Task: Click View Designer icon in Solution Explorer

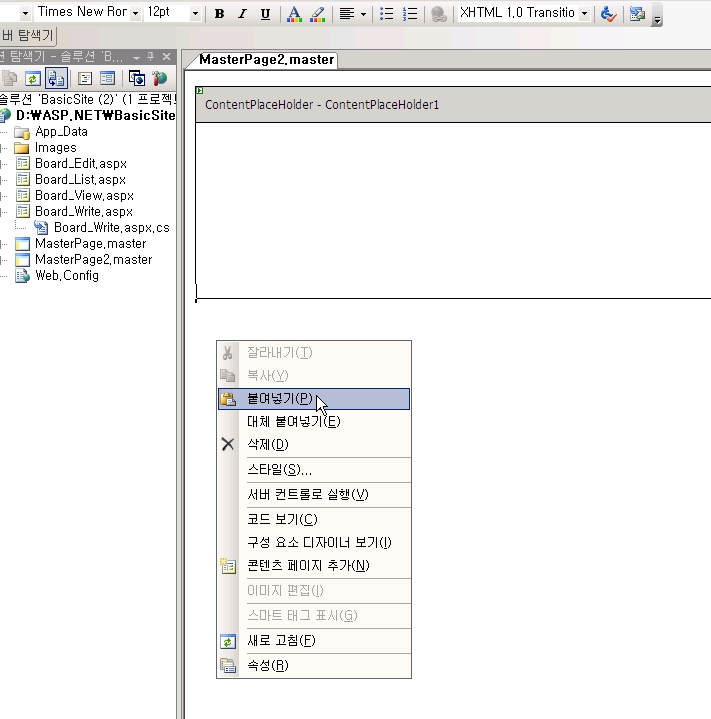Action: click(x=107, y=78)
